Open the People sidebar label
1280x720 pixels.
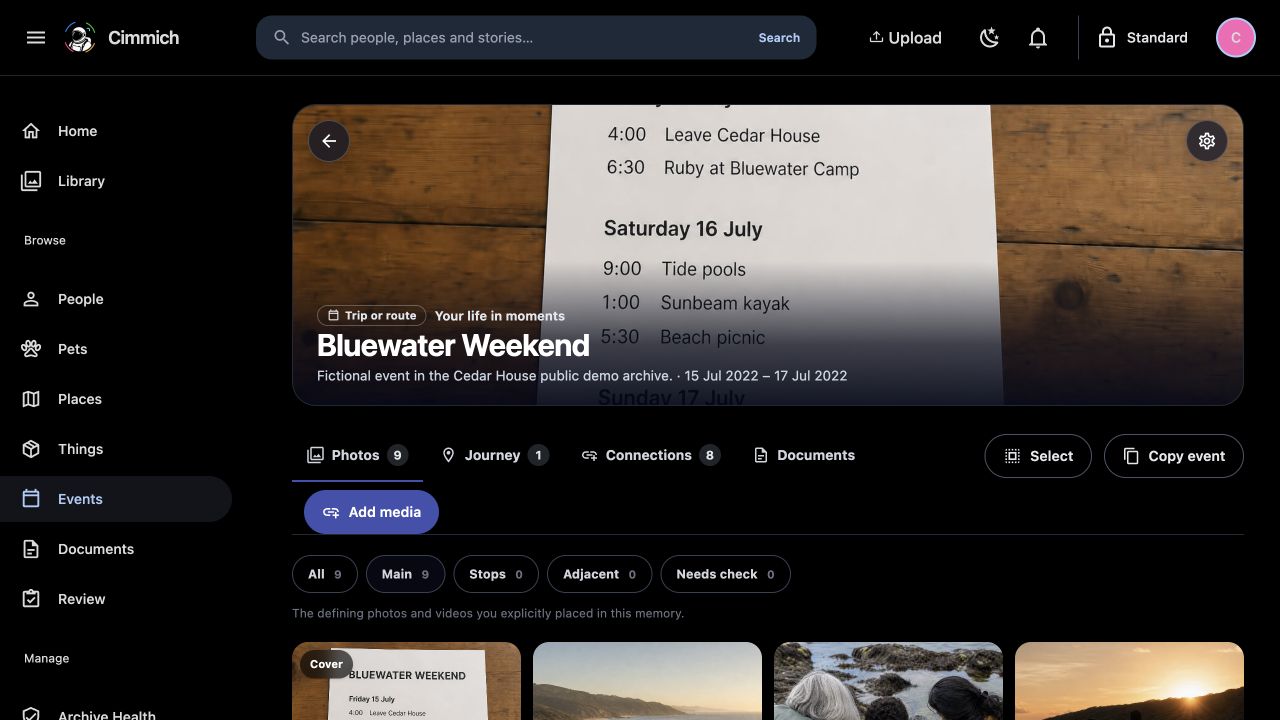pyautogui.click(x=80, y=299)
